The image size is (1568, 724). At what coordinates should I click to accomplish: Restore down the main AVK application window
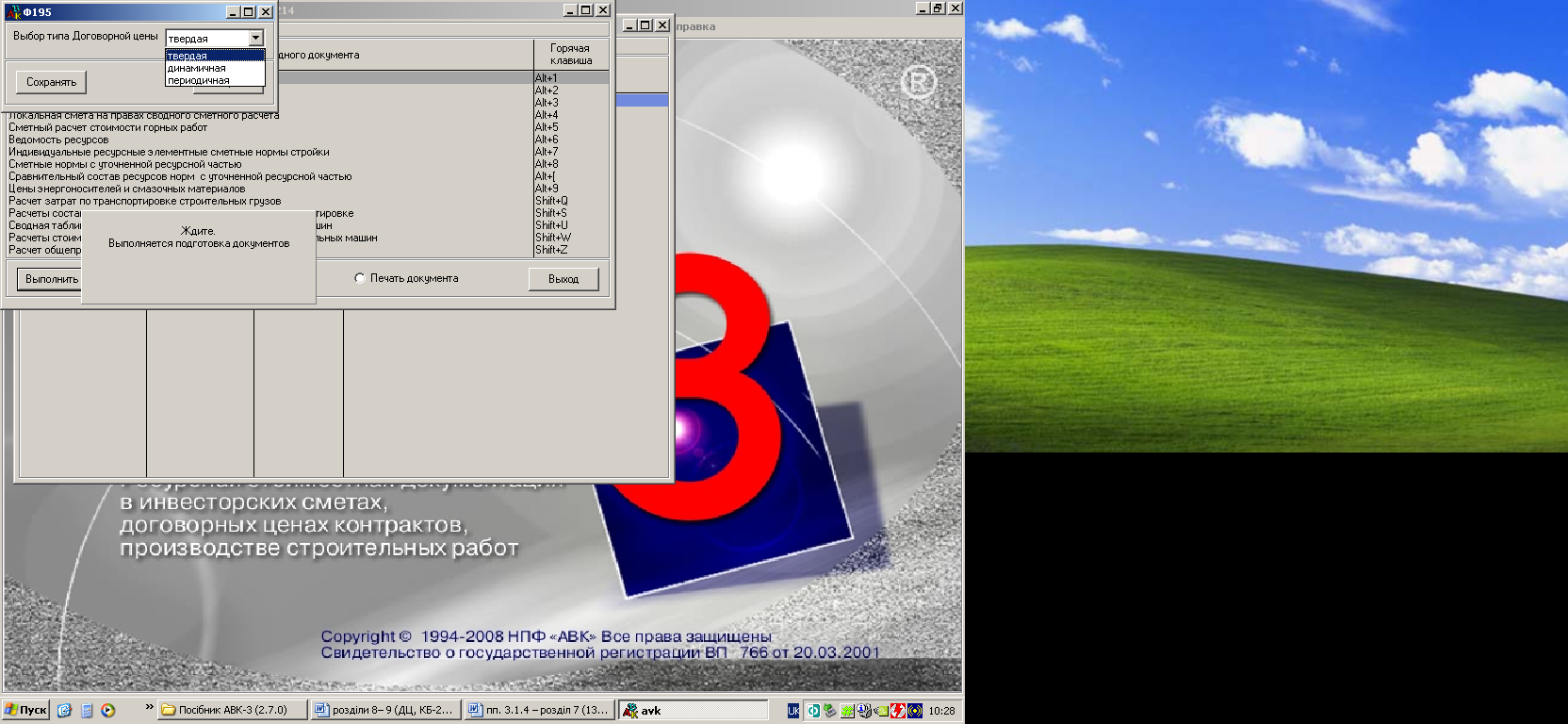tap(938, 8)
